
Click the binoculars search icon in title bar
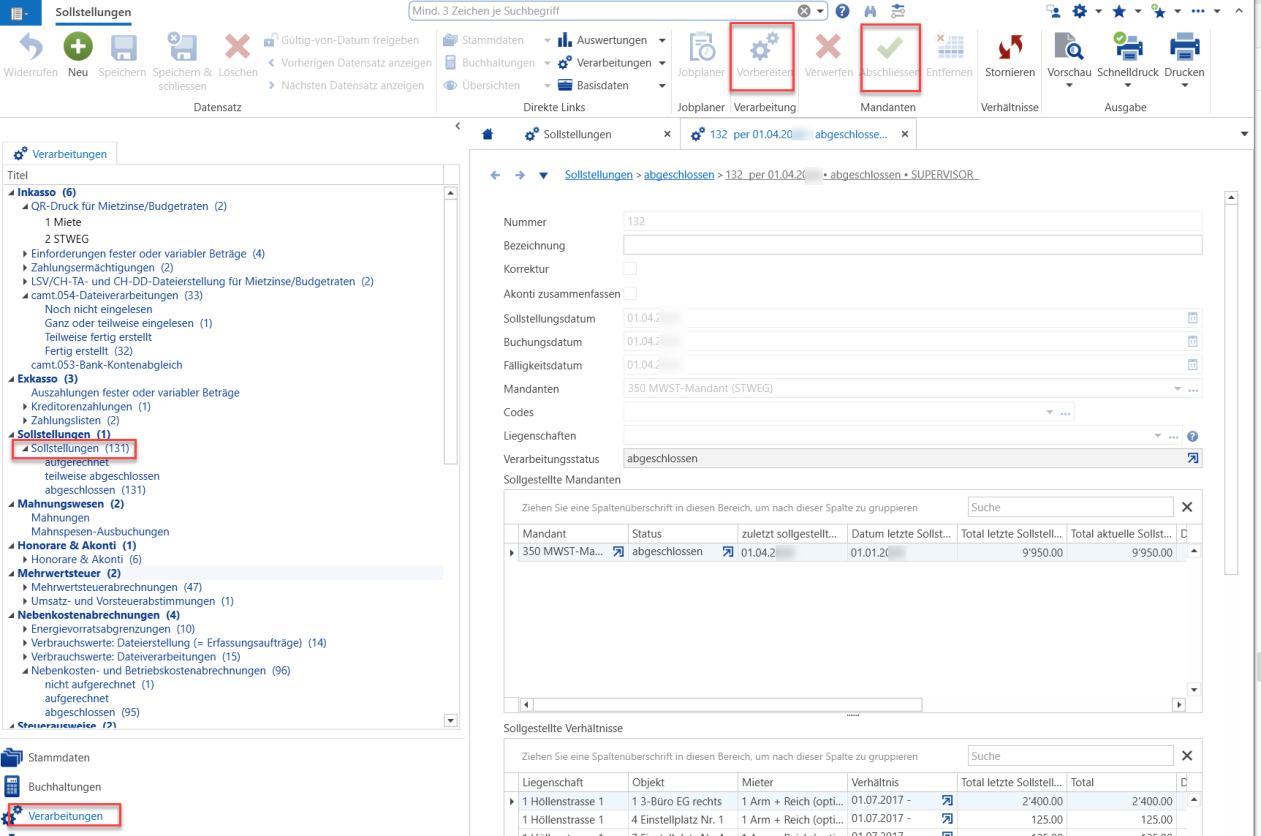pyautogui.click(x=870, y=11)
